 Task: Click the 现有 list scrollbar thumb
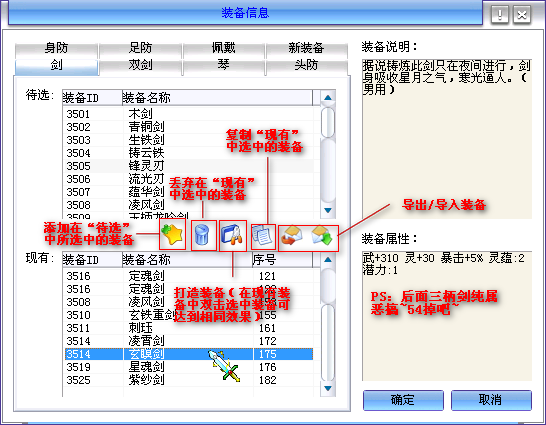tap(328, 342)
